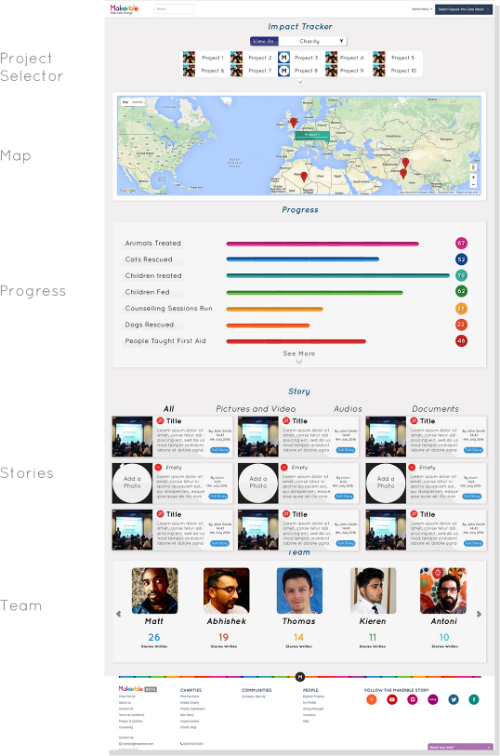
Task: Click Select Causes You Care About button
Action: point(464,9)
